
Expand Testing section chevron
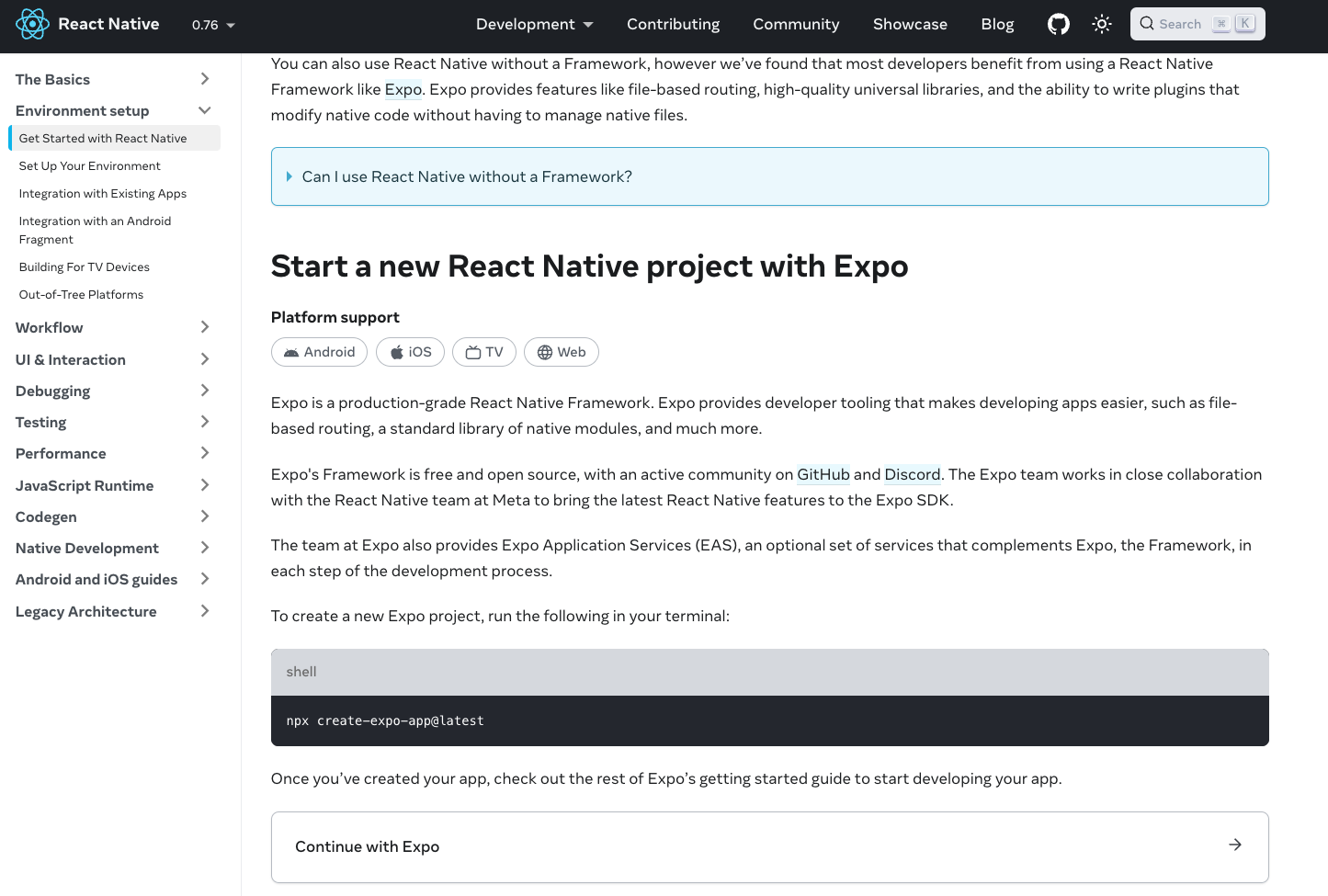[205, 422]
